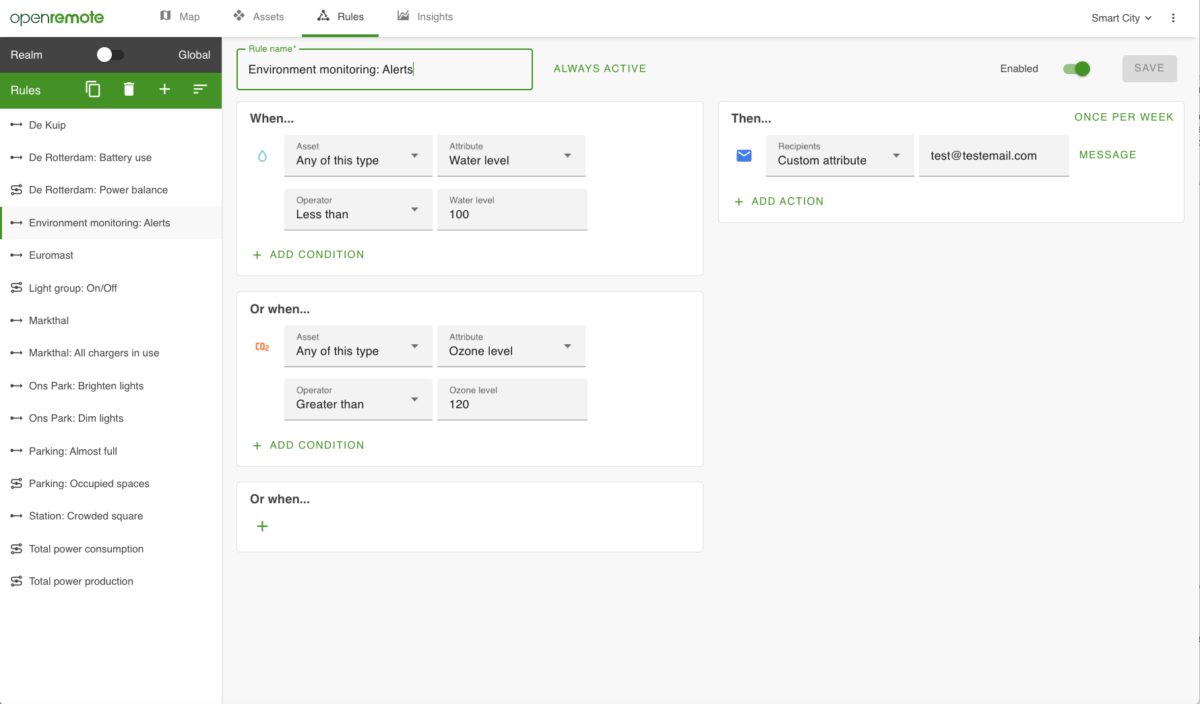Open the Smart City realm dropdown
This screenshot has width=1200, height=704.
1121,18
